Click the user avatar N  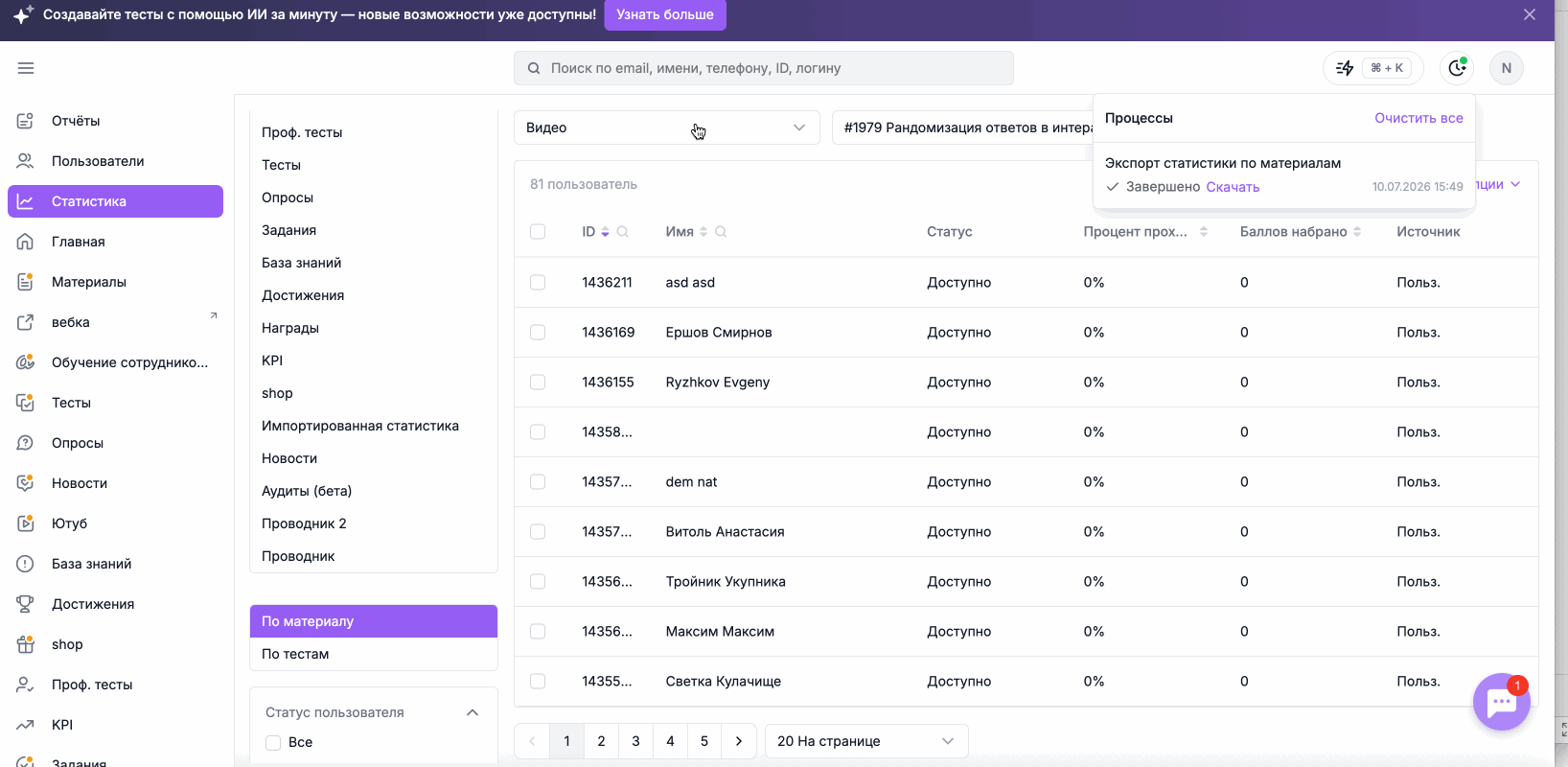point(1507,68)
